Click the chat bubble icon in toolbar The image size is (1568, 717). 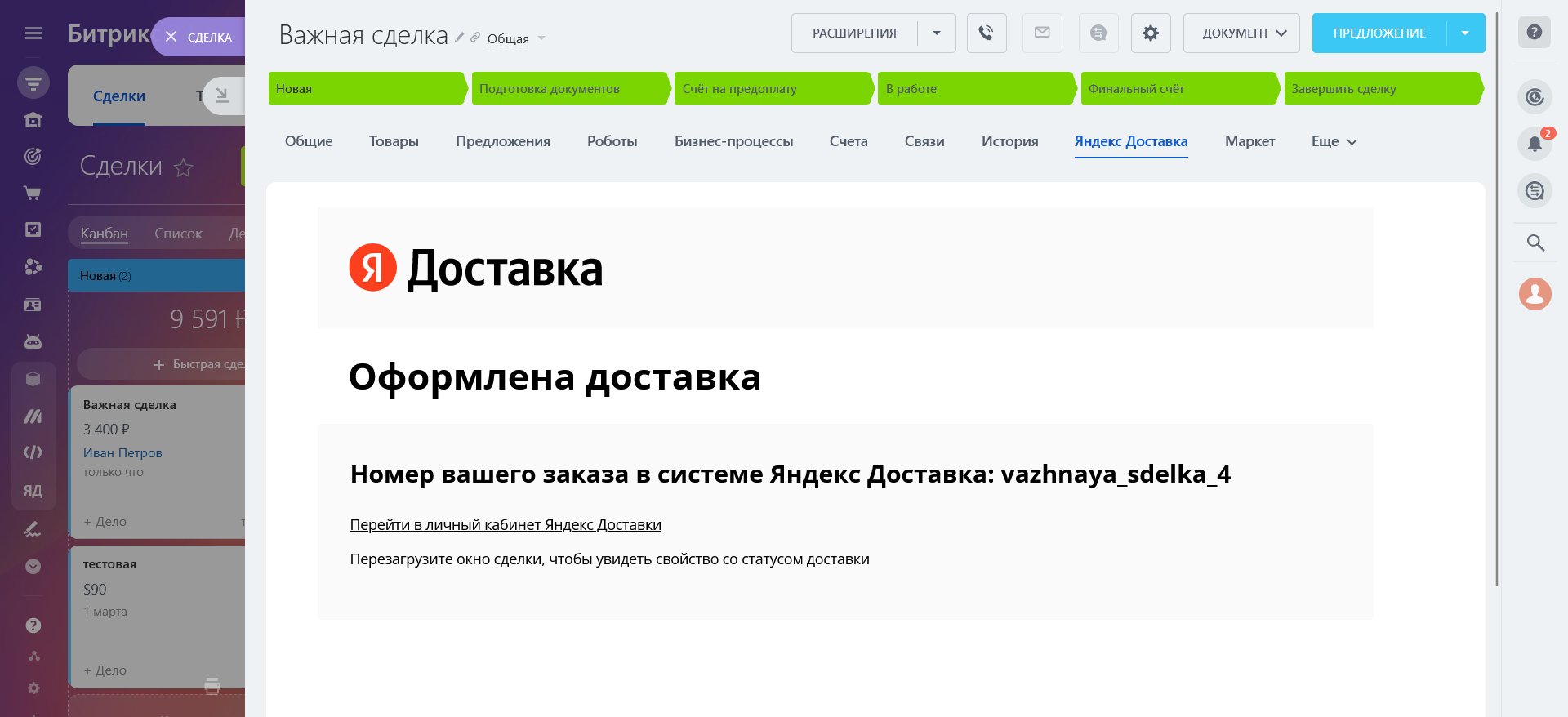pyautogui.click(x=1098, y=33)
